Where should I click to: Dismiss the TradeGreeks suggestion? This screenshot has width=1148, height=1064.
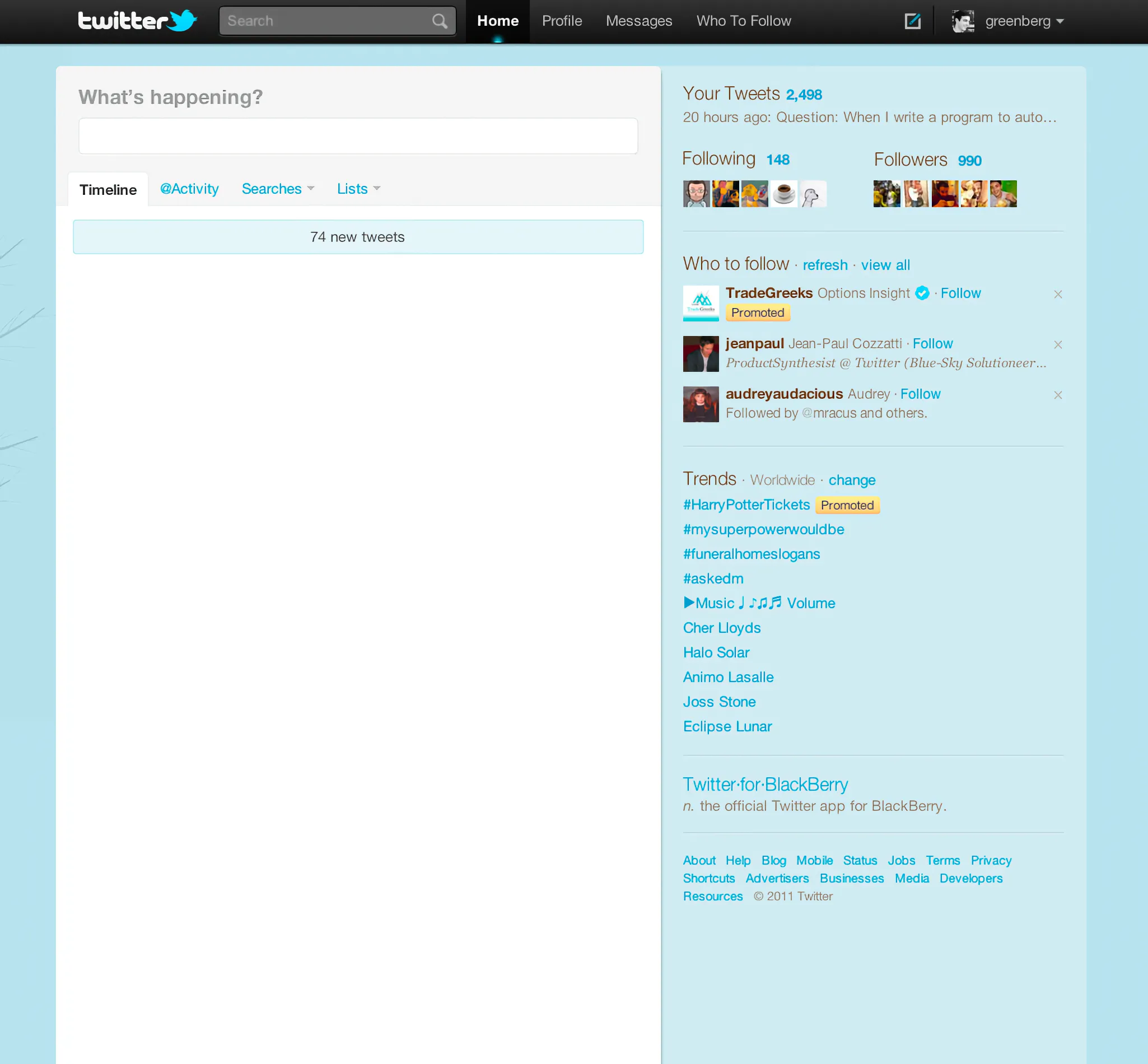1058,294
